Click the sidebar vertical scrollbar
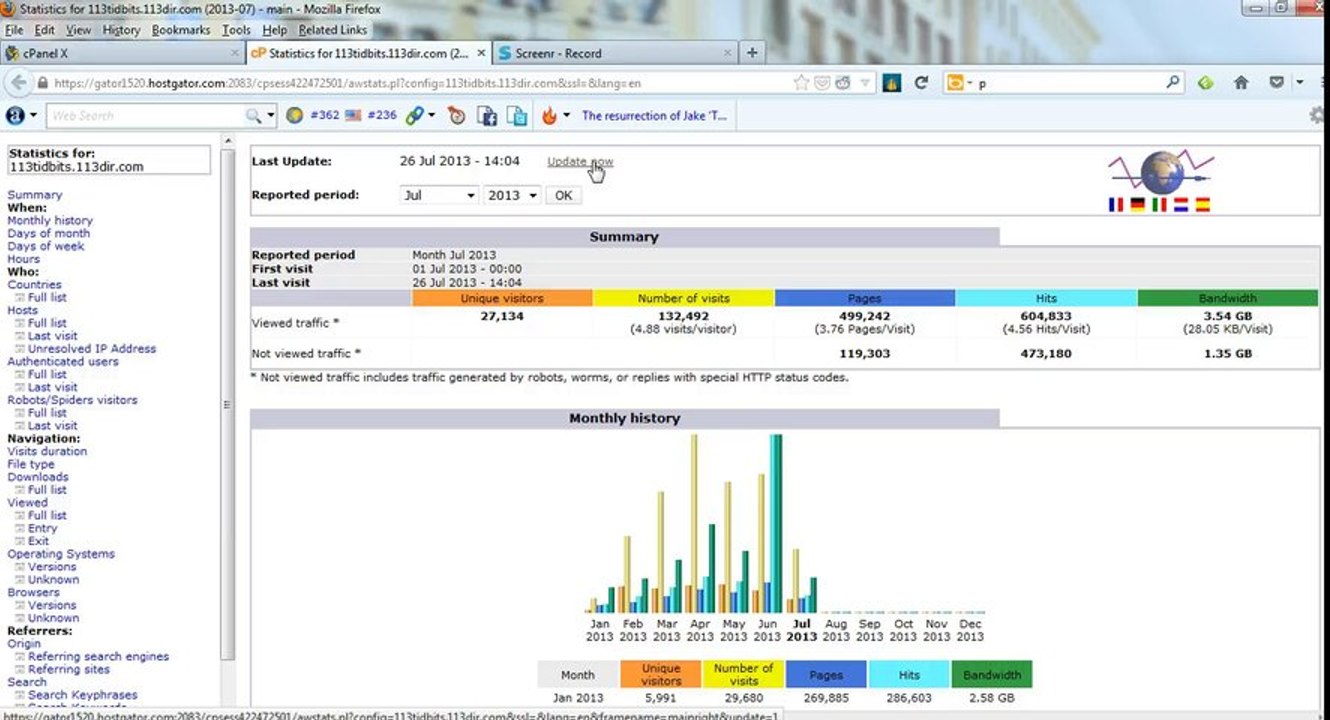Image resolution: width=1330 pixels, height=720 pixels. [x=228, y=405]
